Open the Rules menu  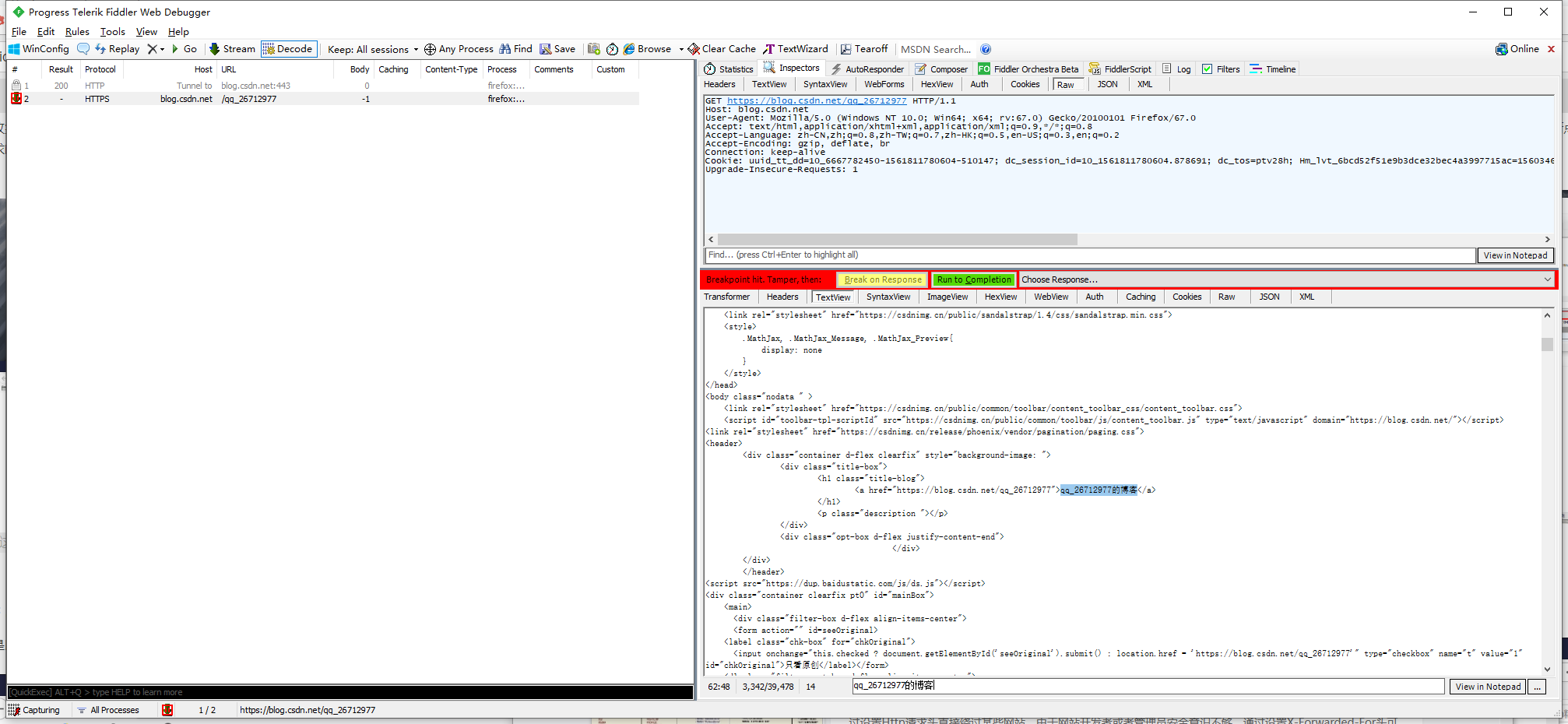click(77, 32)
